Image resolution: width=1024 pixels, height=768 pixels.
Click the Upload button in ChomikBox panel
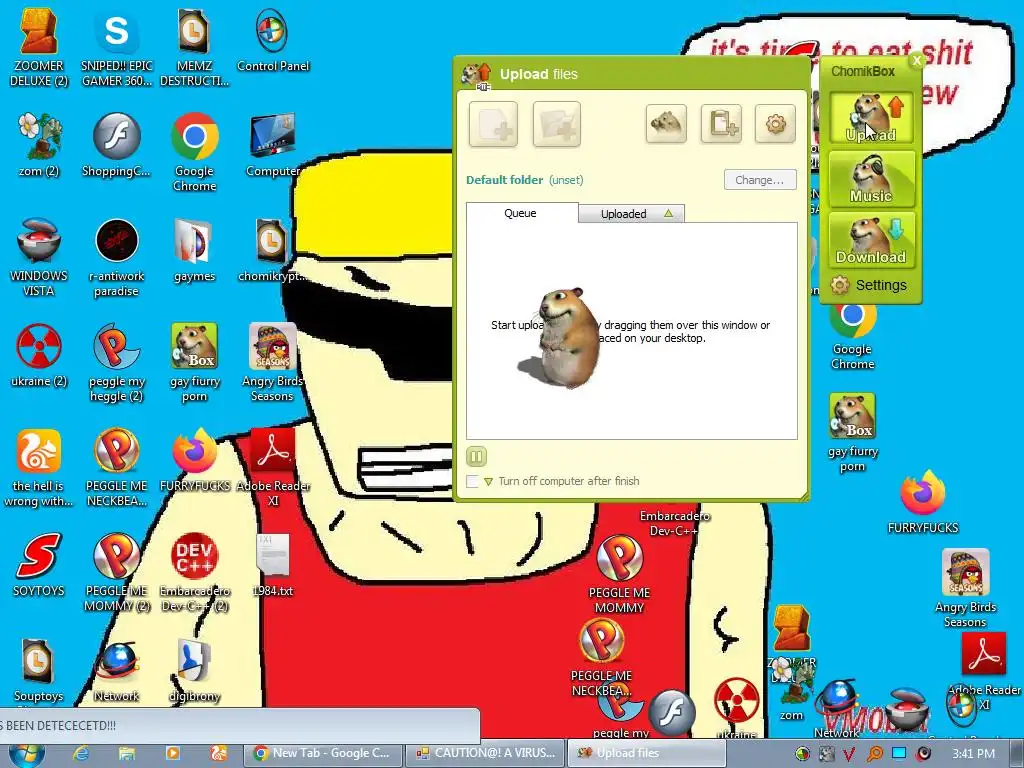[x=871, y=118]
